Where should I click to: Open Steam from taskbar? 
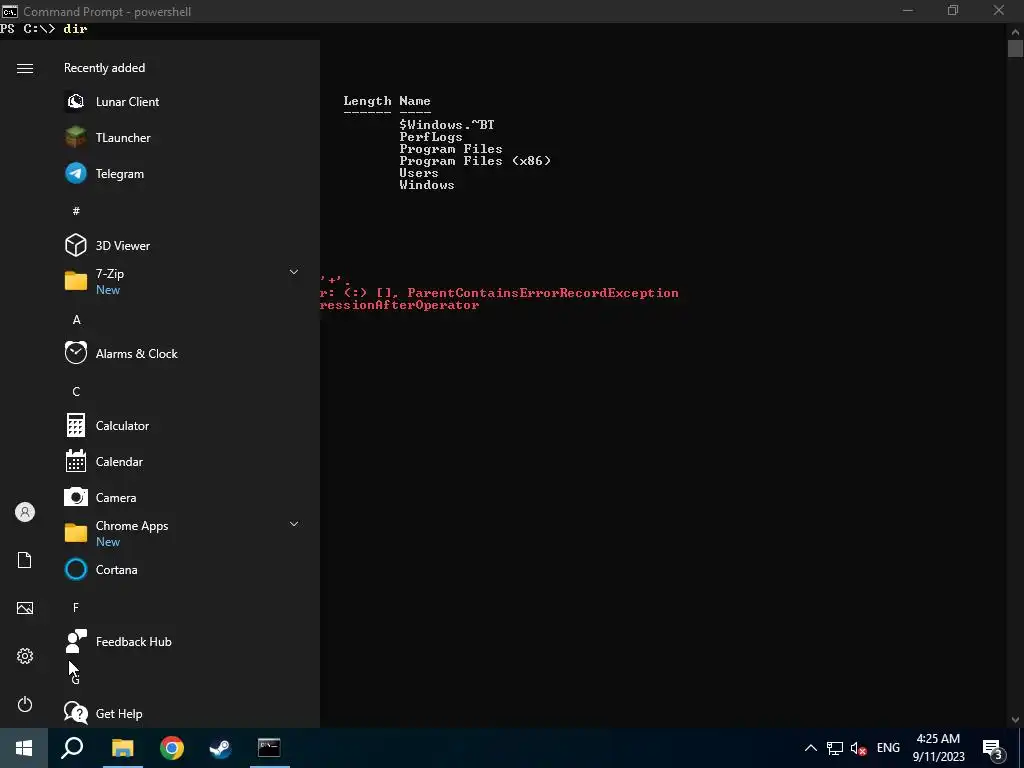[220, 748]
